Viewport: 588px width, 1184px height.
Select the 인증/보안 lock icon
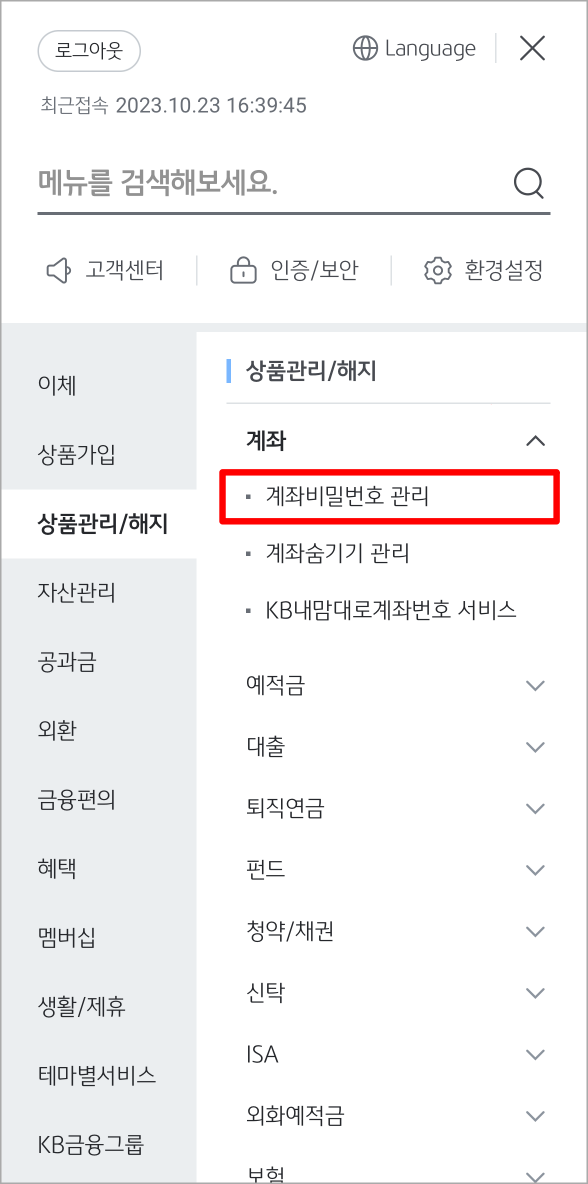pos(243,269)
